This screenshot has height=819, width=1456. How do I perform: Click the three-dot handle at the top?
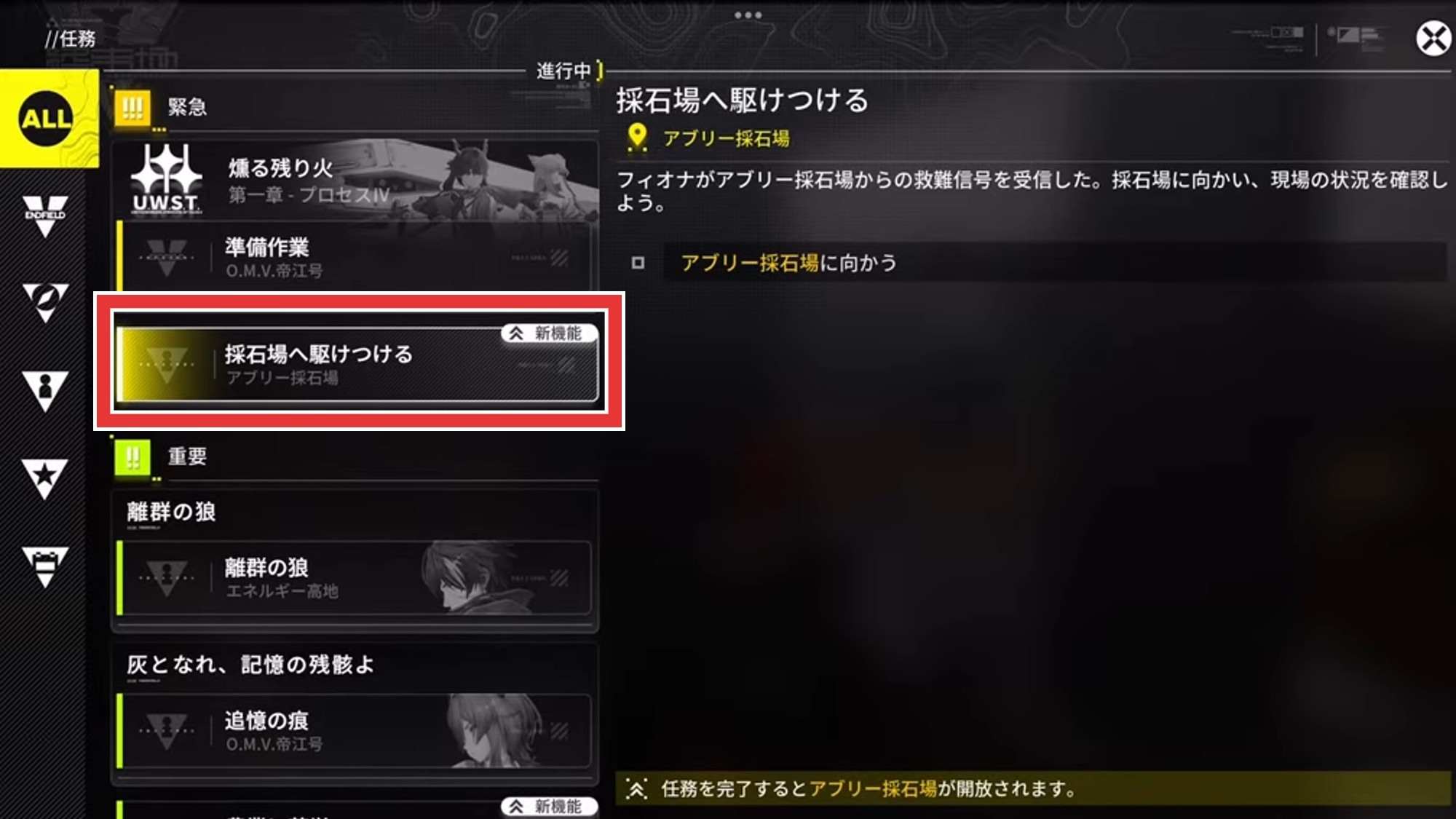[x=748, y=15]
